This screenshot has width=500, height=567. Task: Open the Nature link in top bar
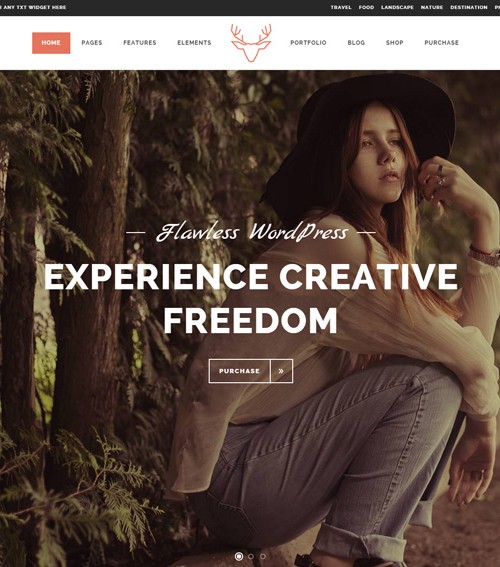pos(432,7)
